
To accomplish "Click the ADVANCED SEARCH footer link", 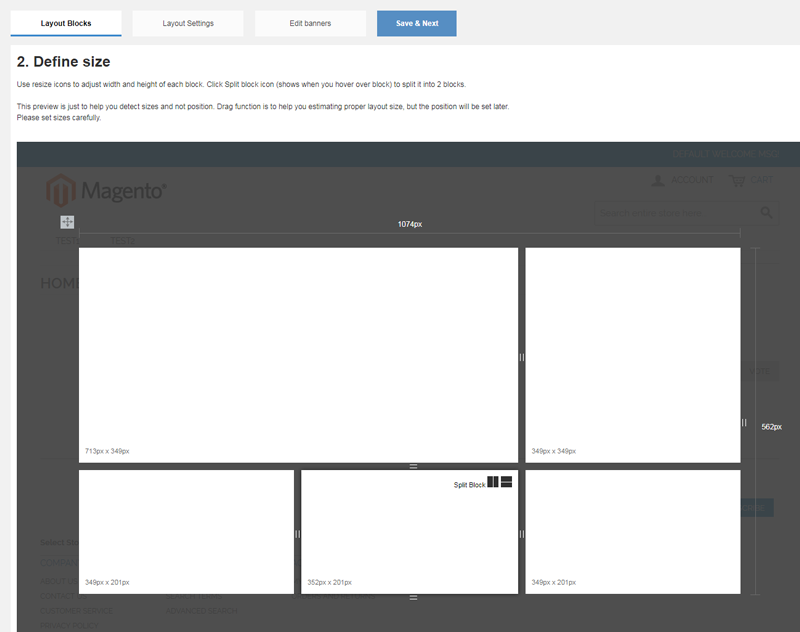I will coord(202,611).
